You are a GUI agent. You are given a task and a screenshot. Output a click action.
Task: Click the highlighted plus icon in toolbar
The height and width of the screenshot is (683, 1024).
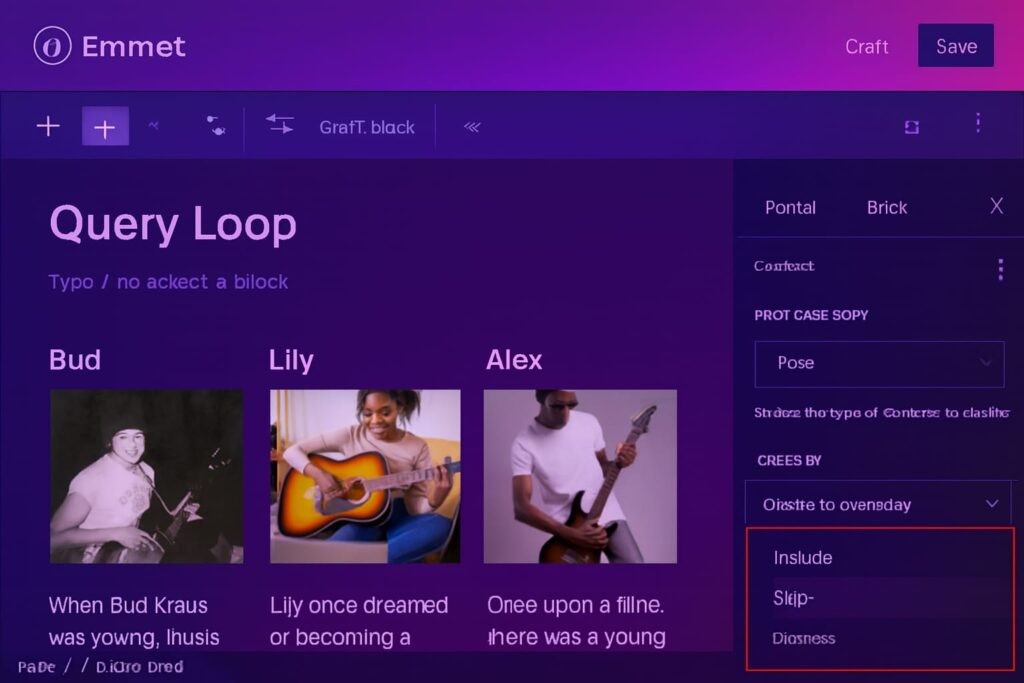(105, 126)
